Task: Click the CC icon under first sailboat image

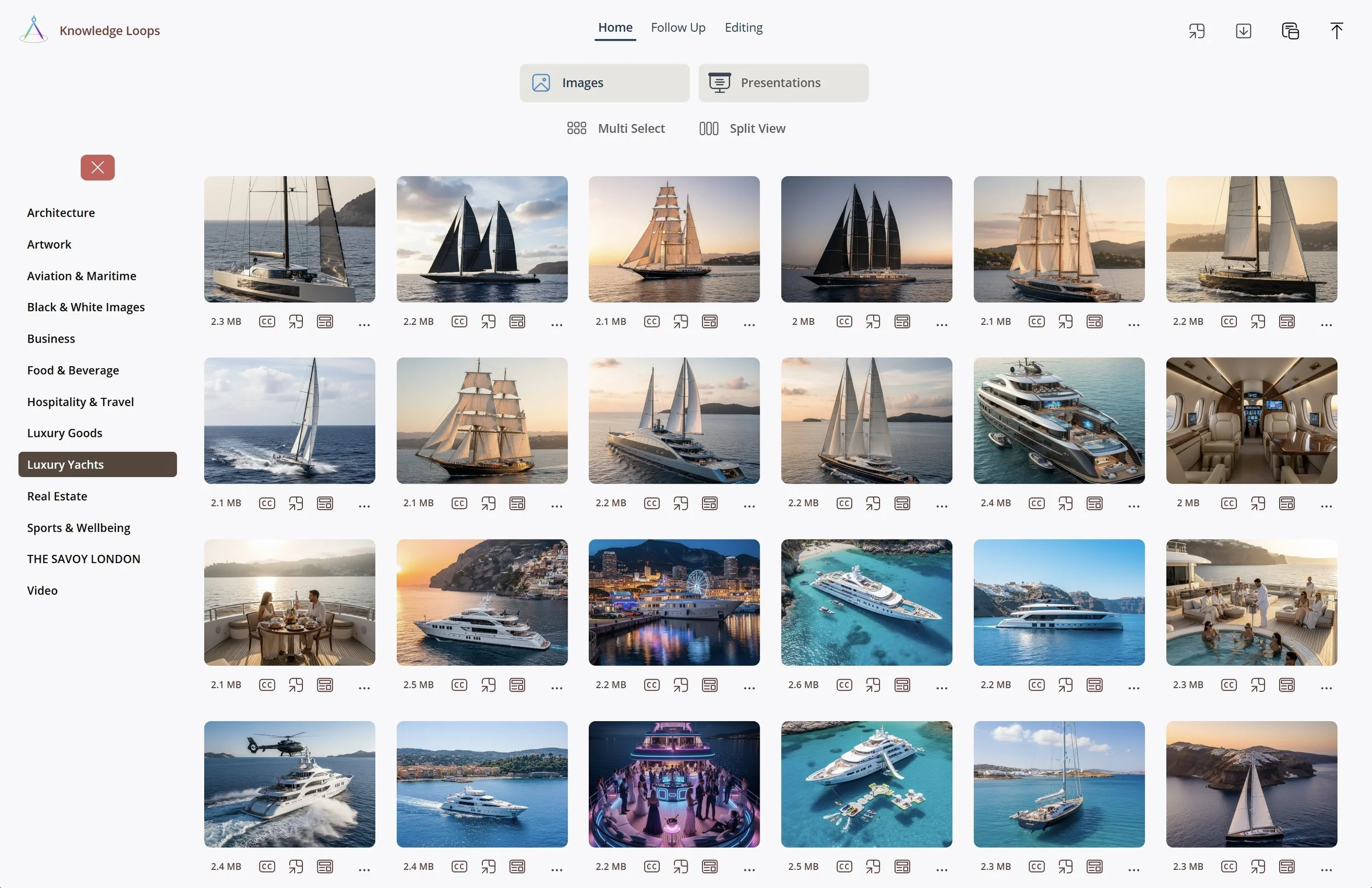Action: coord(267,322)
